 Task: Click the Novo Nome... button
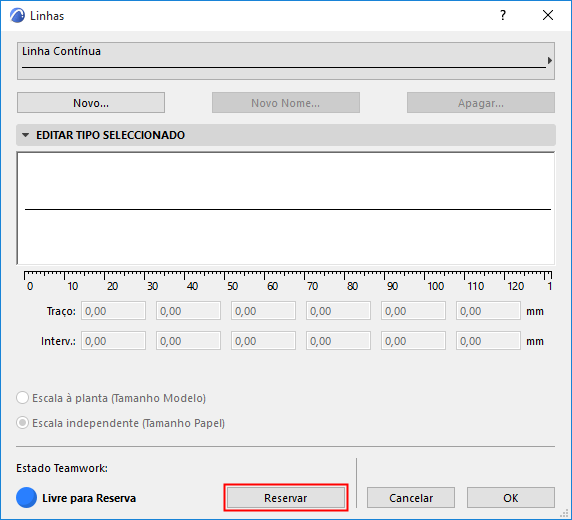286,103
